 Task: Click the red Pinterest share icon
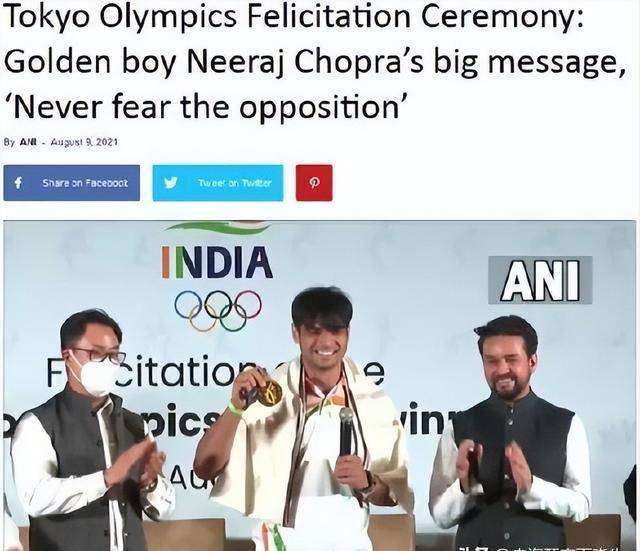314,183
